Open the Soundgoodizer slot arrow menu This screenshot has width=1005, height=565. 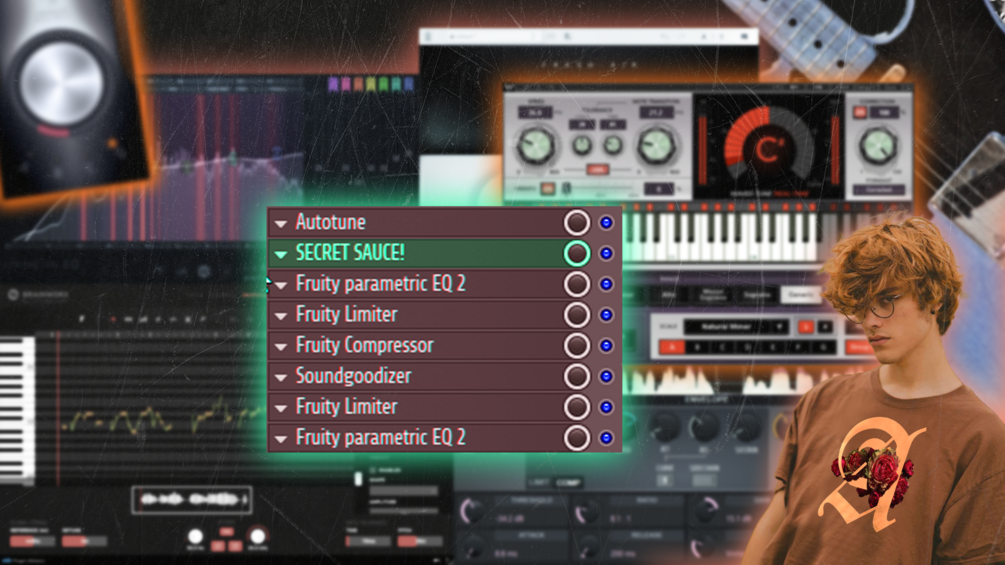tap(281, 377)
